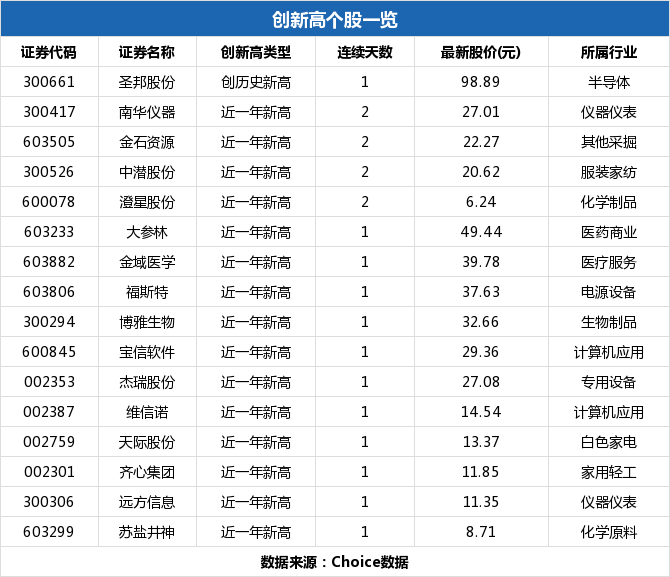Image resolution: width=670 pixels, height=577 pixels.
Task: Click the 医药商业 industry cell
Action: coord(608,232)
